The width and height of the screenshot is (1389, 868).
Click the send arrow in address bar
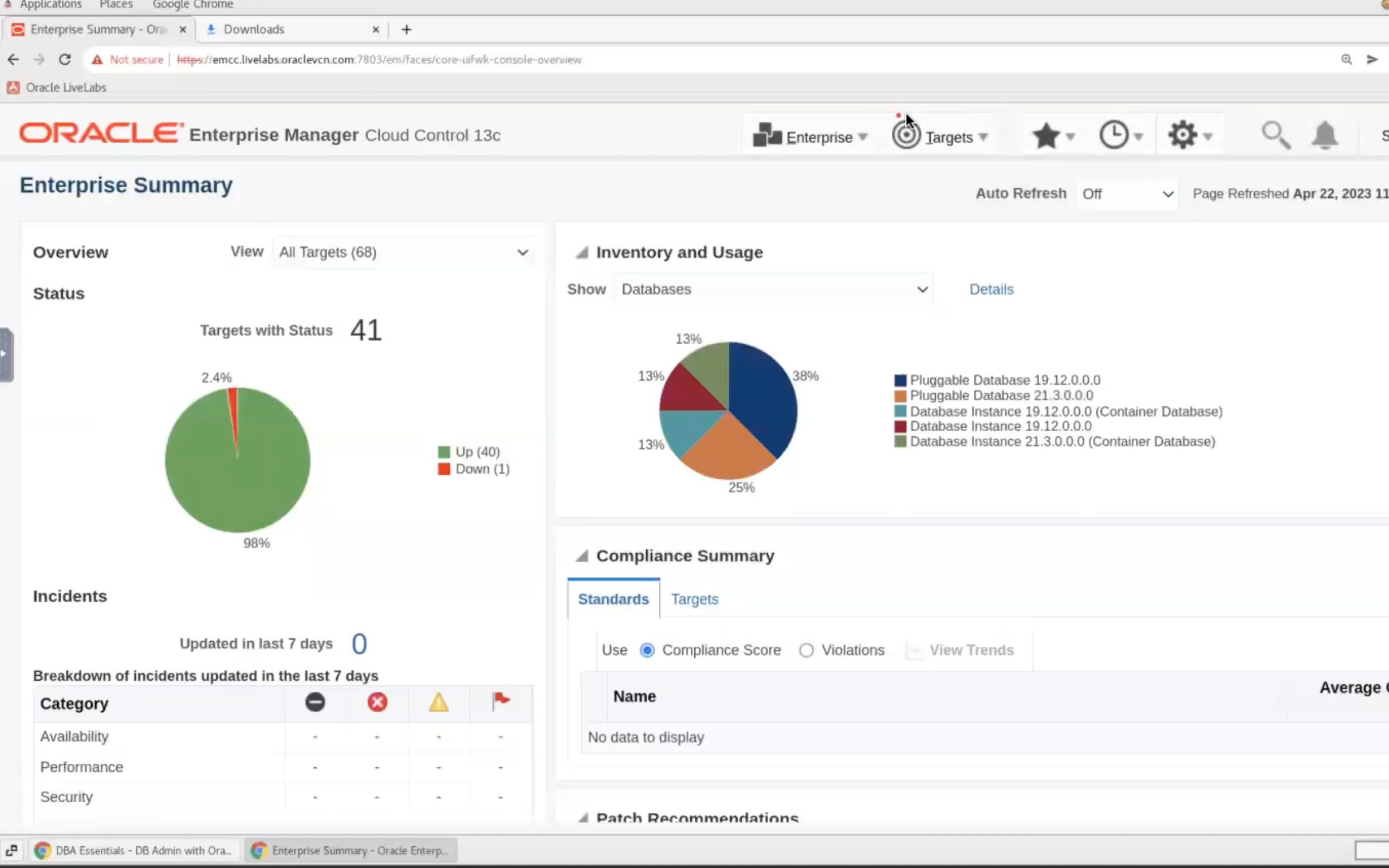point(1372,60)
